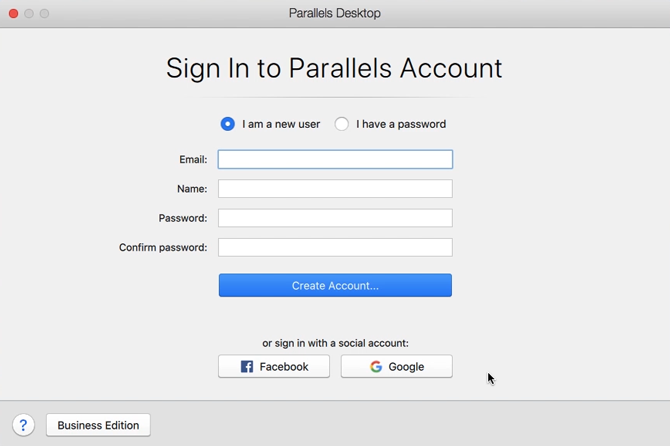Click the Google "G" logo icon
Viewport: 670px width, 446px height.
[x=376, y=367]
